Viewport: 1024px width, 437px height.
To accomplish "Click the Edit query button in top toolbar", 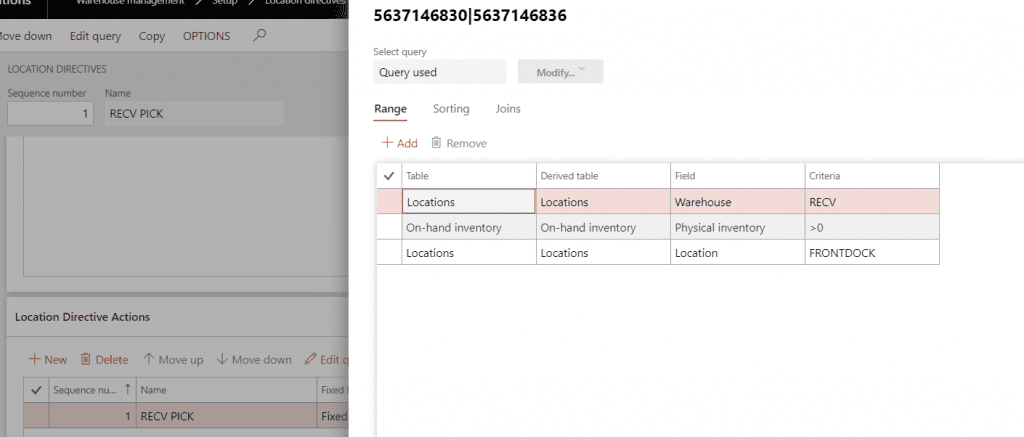I will click(x=95, y=36).
